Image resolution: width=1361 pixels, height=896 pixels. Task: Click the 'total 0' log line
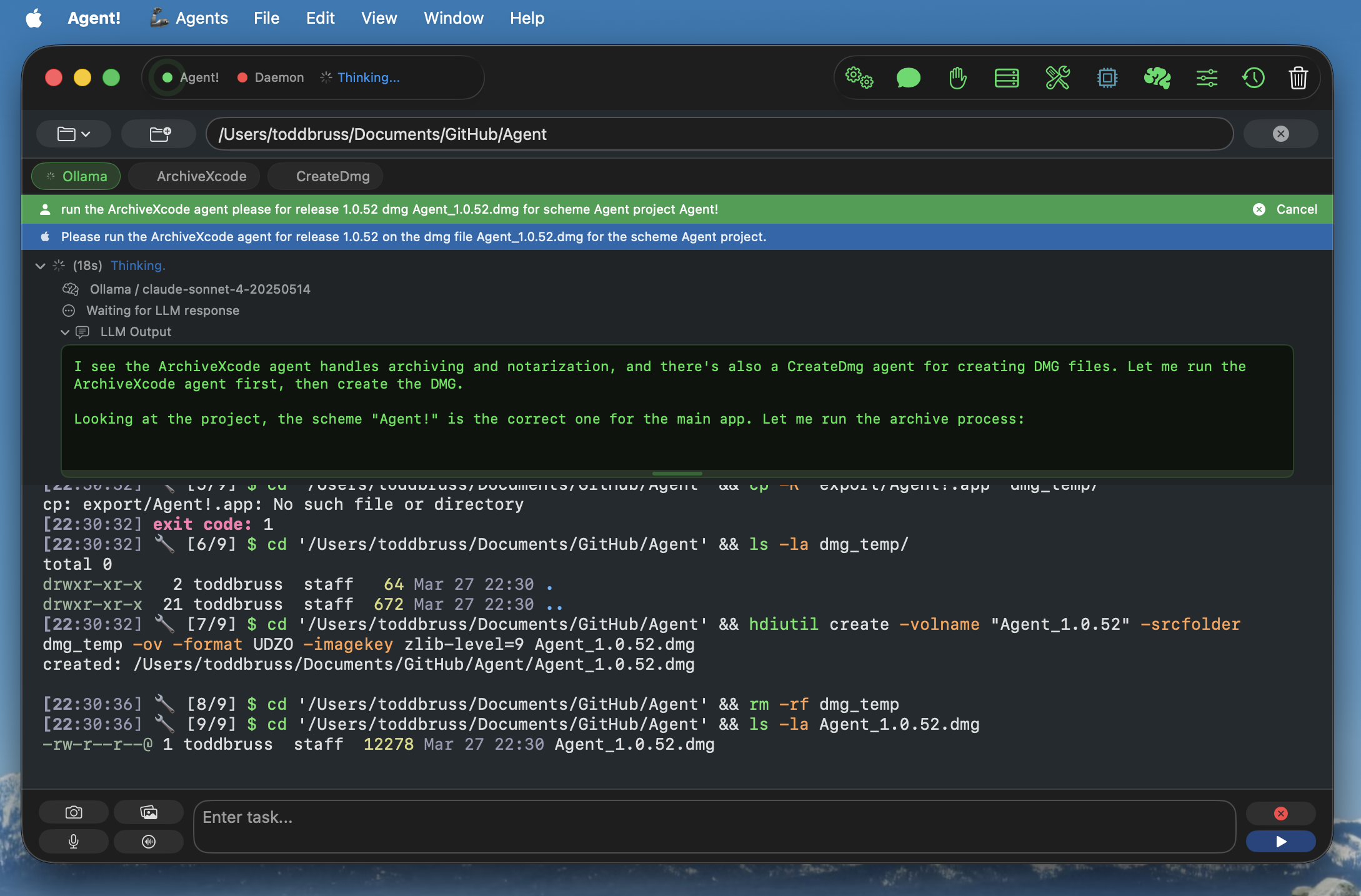(77, 564)
